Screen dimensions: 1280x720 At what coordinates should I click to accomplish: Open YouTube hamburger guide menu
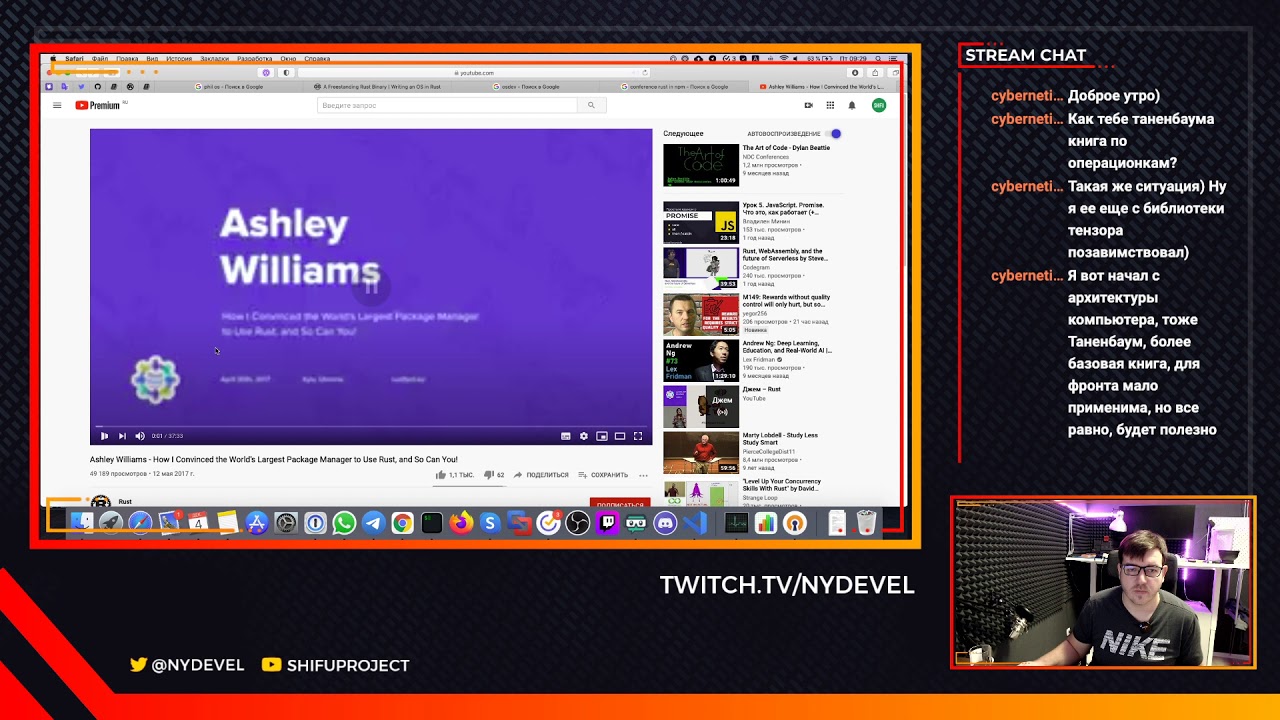(x=57, y=105)
